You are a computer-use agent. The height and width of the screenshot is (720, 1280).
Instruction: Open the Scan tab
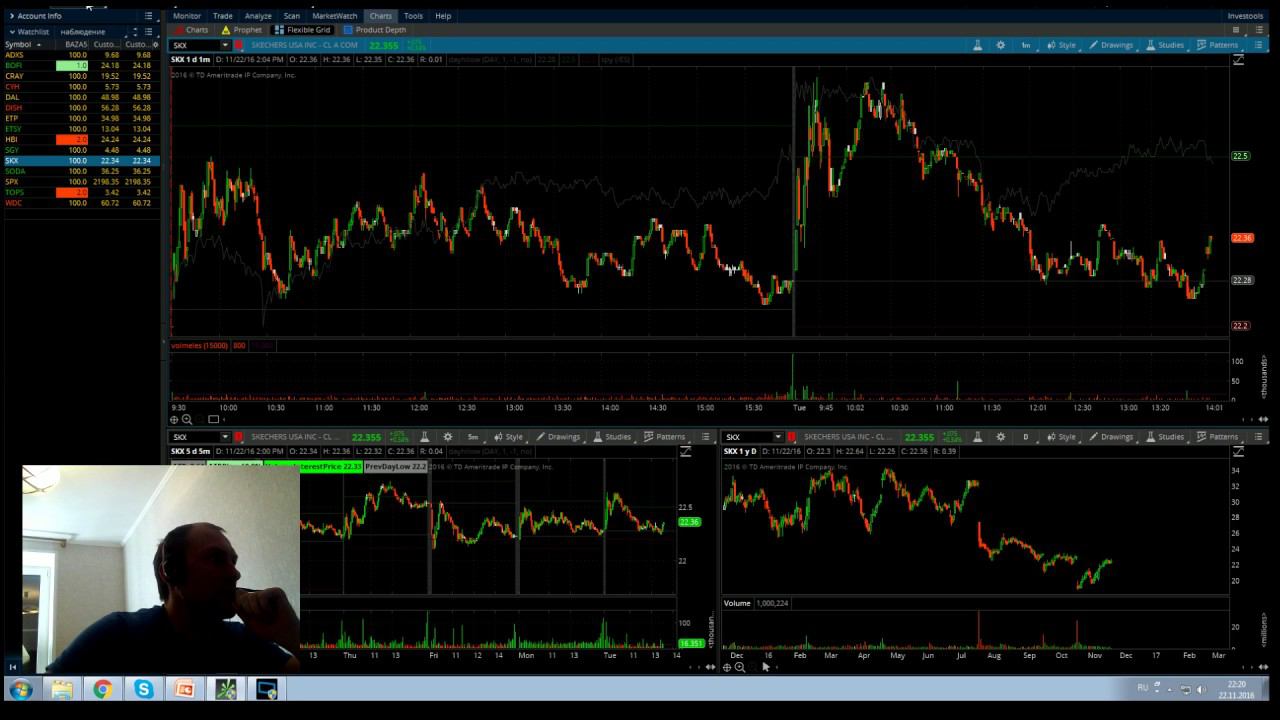point(291,16)
